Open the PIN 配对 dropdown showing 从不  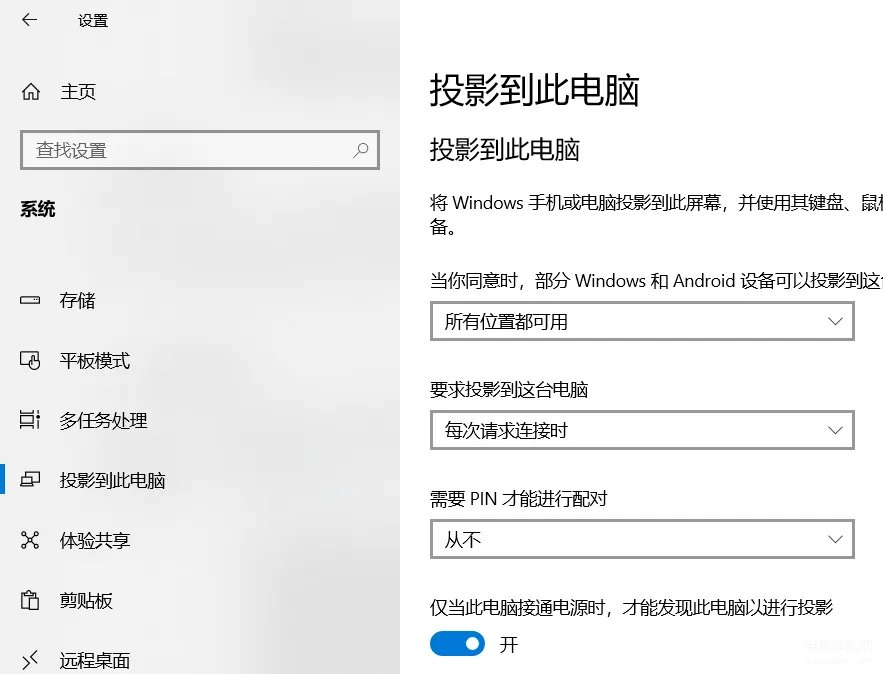pos(641,539)
